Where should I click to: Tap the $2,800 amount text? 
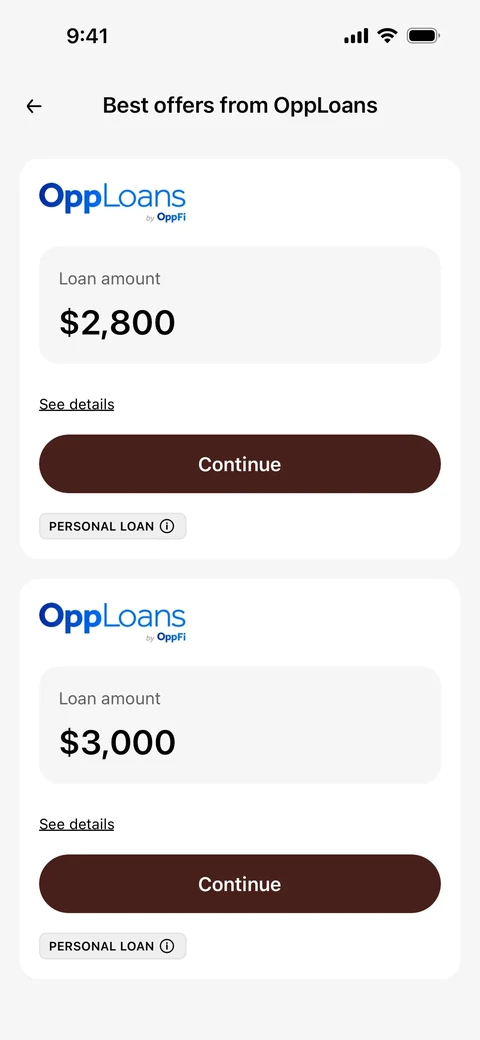coord(117,323)
